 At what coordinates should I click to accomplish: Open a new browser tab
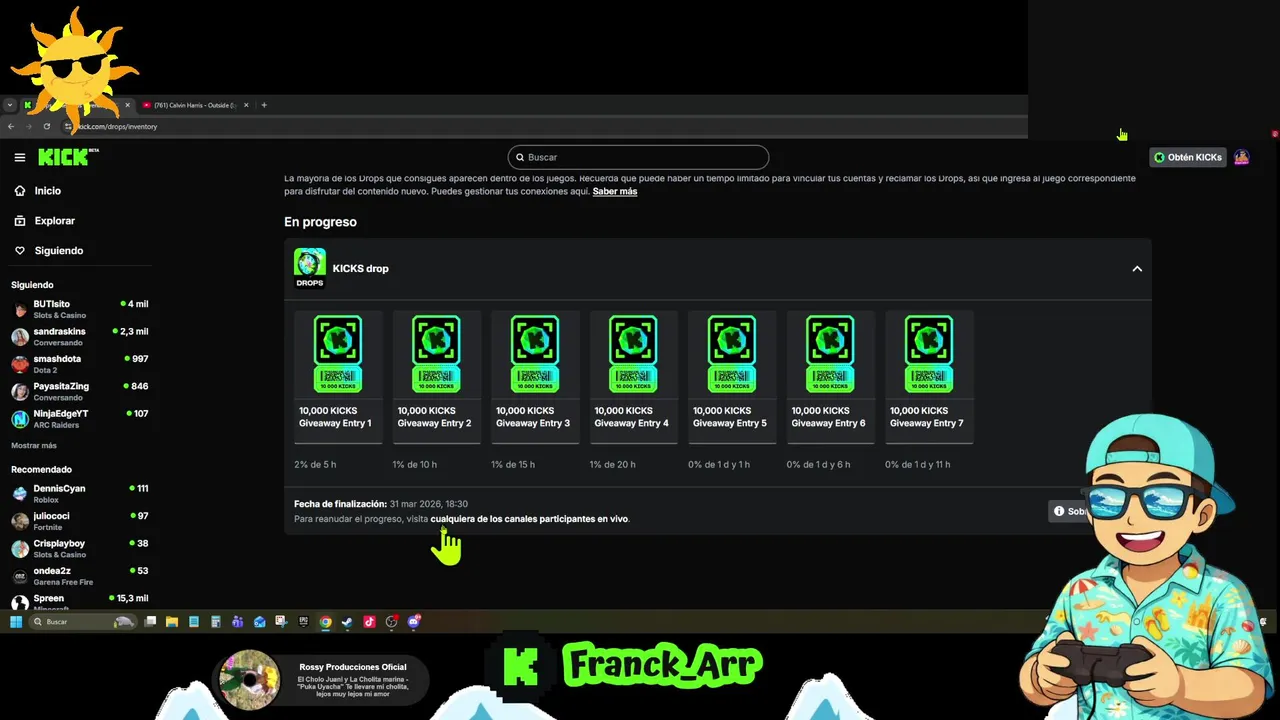point(264,105)
